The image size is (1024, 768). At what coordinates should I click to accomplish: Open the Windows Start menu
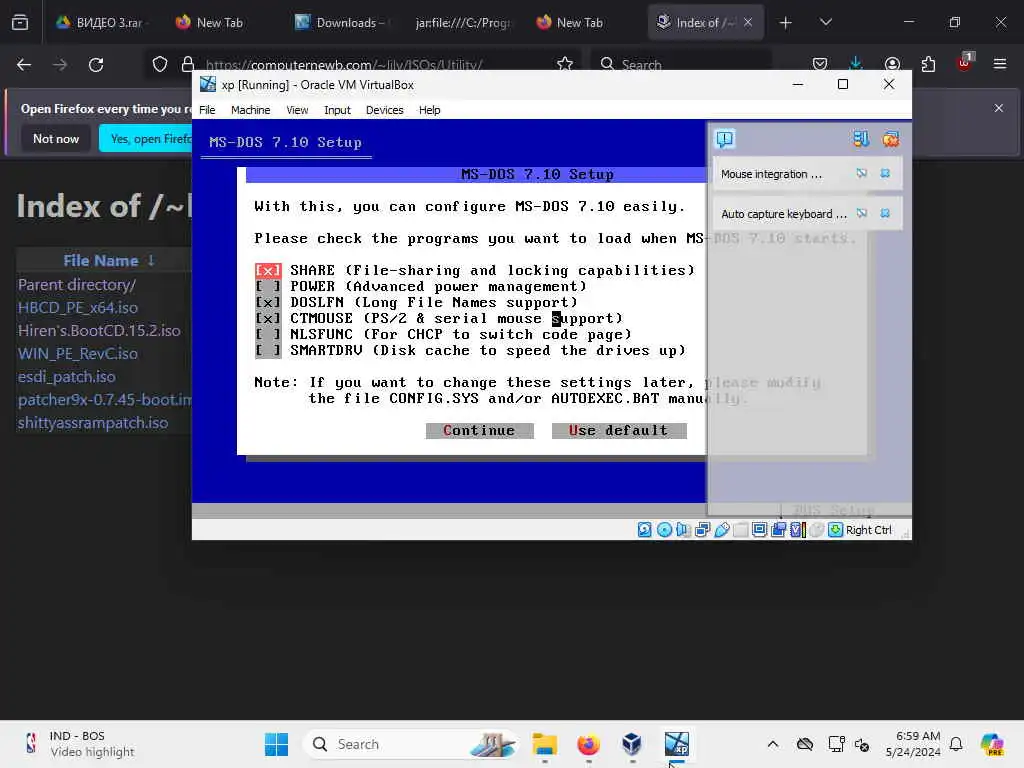(276, 744)
